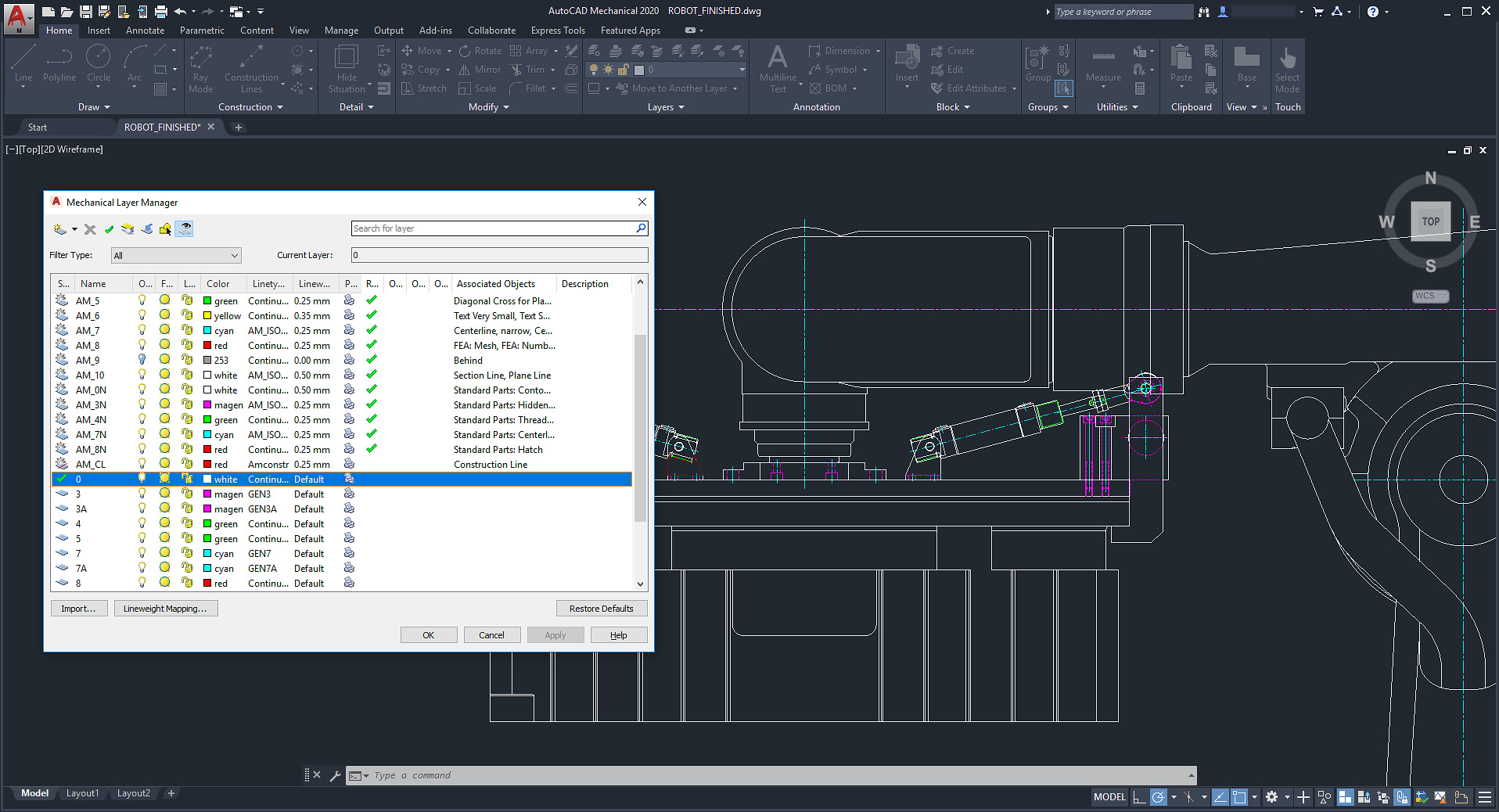Viewport: 1499px width, 812px height.
Task: Open the Filter Type dropdown
Action: pyautogui.click(x=176, y=256)
